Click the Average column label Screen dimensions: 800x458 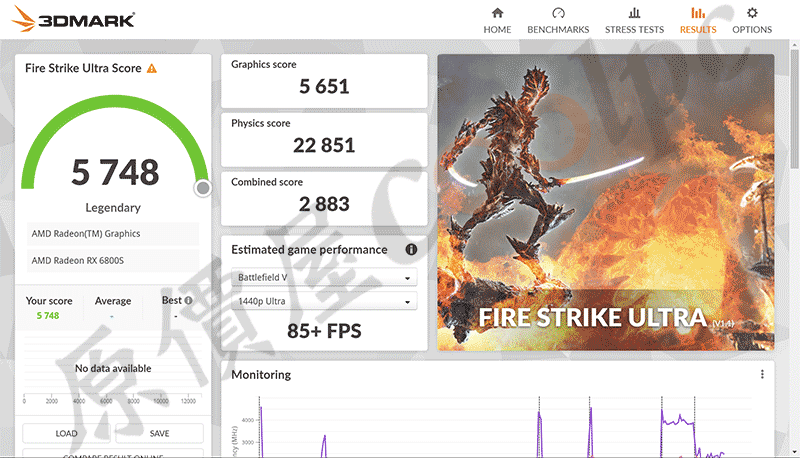(113, 301)
